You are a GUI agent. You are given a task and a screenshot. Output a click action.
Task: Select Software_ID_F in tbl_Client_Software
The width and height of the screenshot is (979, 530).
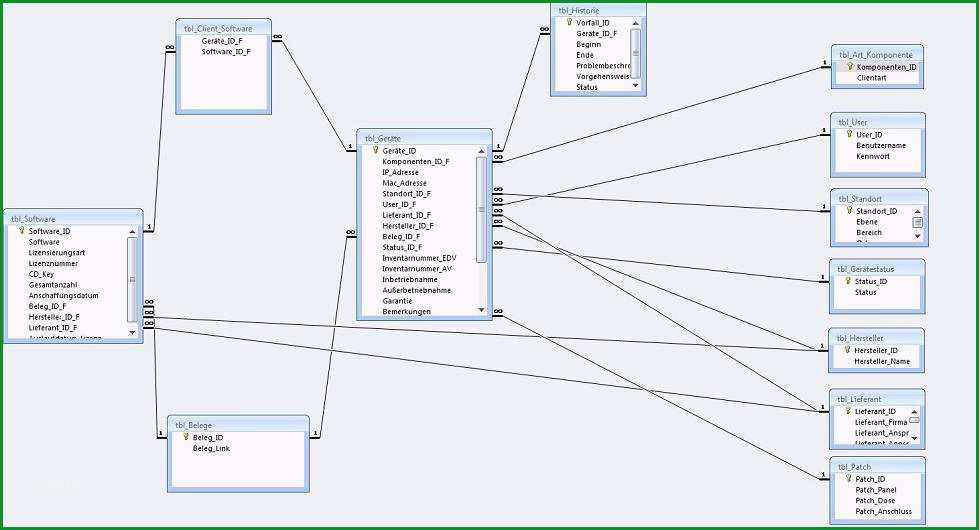tap(226, 52)
